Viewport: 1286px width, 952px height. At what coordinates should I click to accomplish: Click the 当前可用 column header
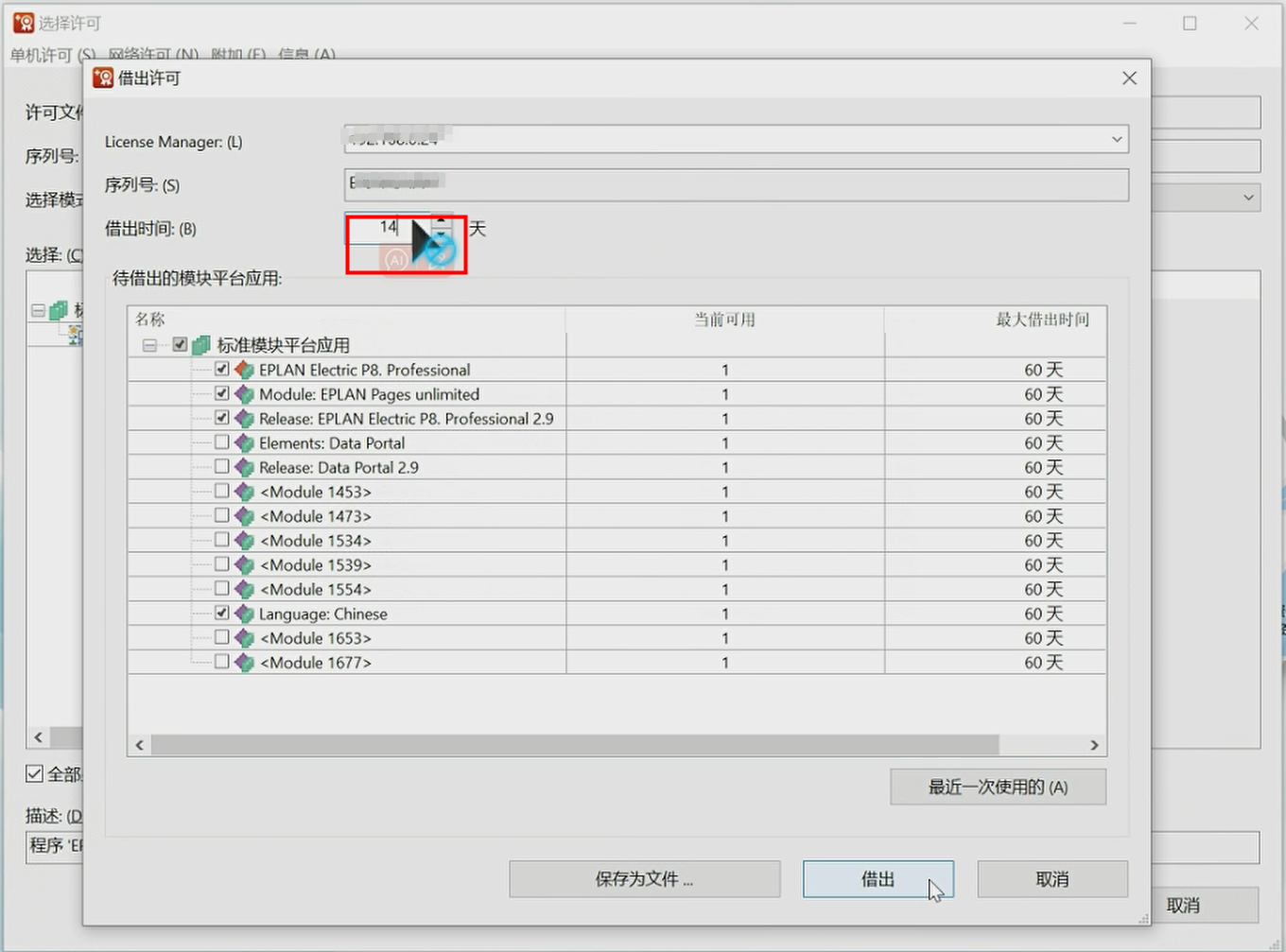pyautogui.click(x=725, y=320)
